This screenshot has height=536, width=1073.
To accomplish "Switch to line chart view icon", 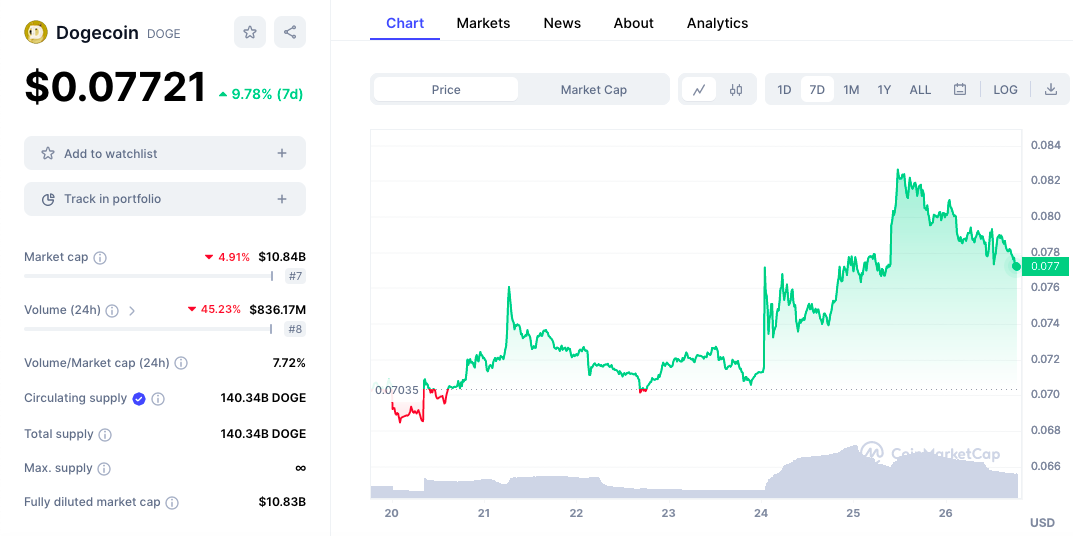I will pyautogui.click(x=699, y=90).
